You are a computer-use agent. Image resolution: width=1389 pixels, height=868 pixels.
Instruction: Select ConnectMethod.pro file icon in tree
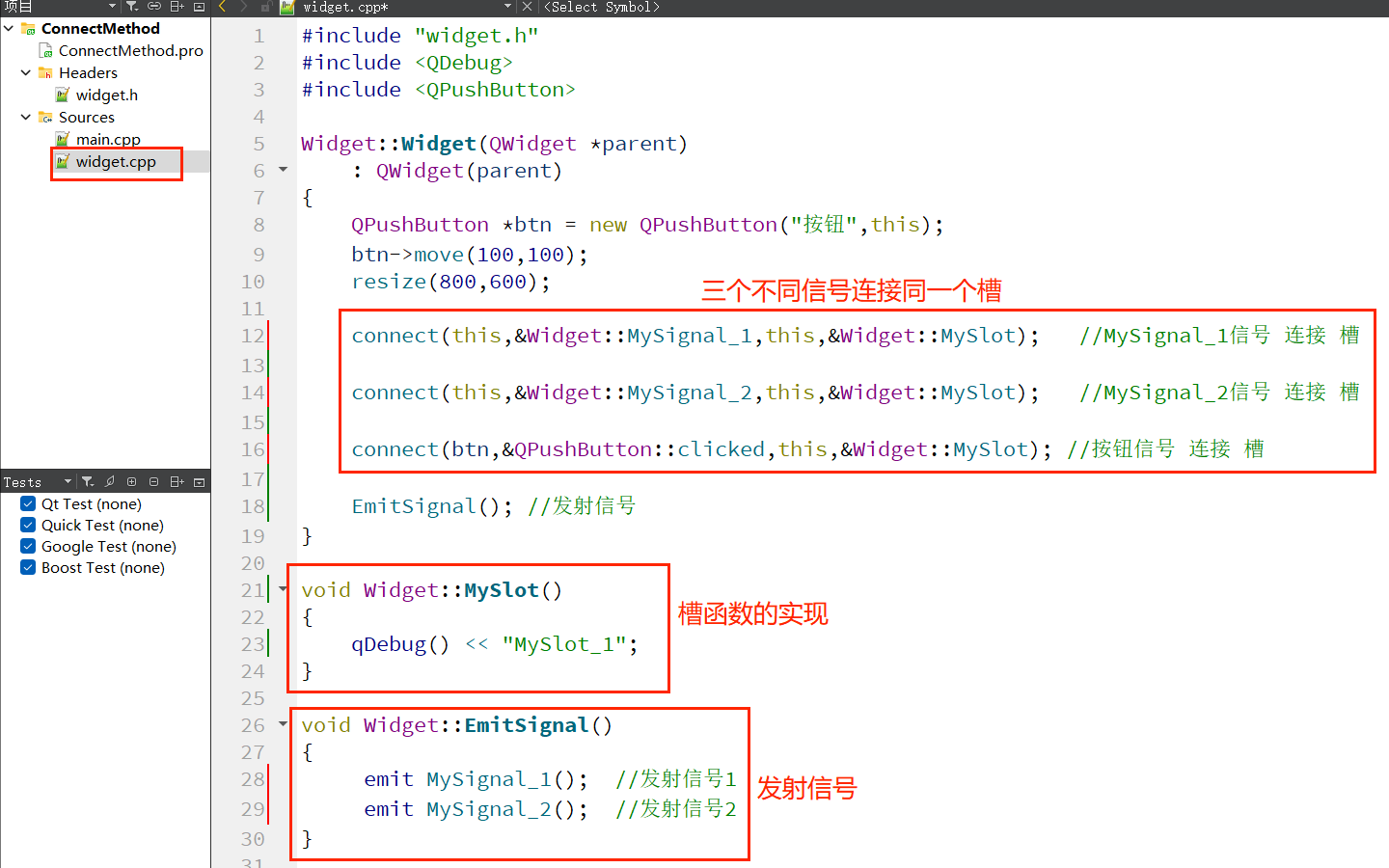(x=45, y=50)
